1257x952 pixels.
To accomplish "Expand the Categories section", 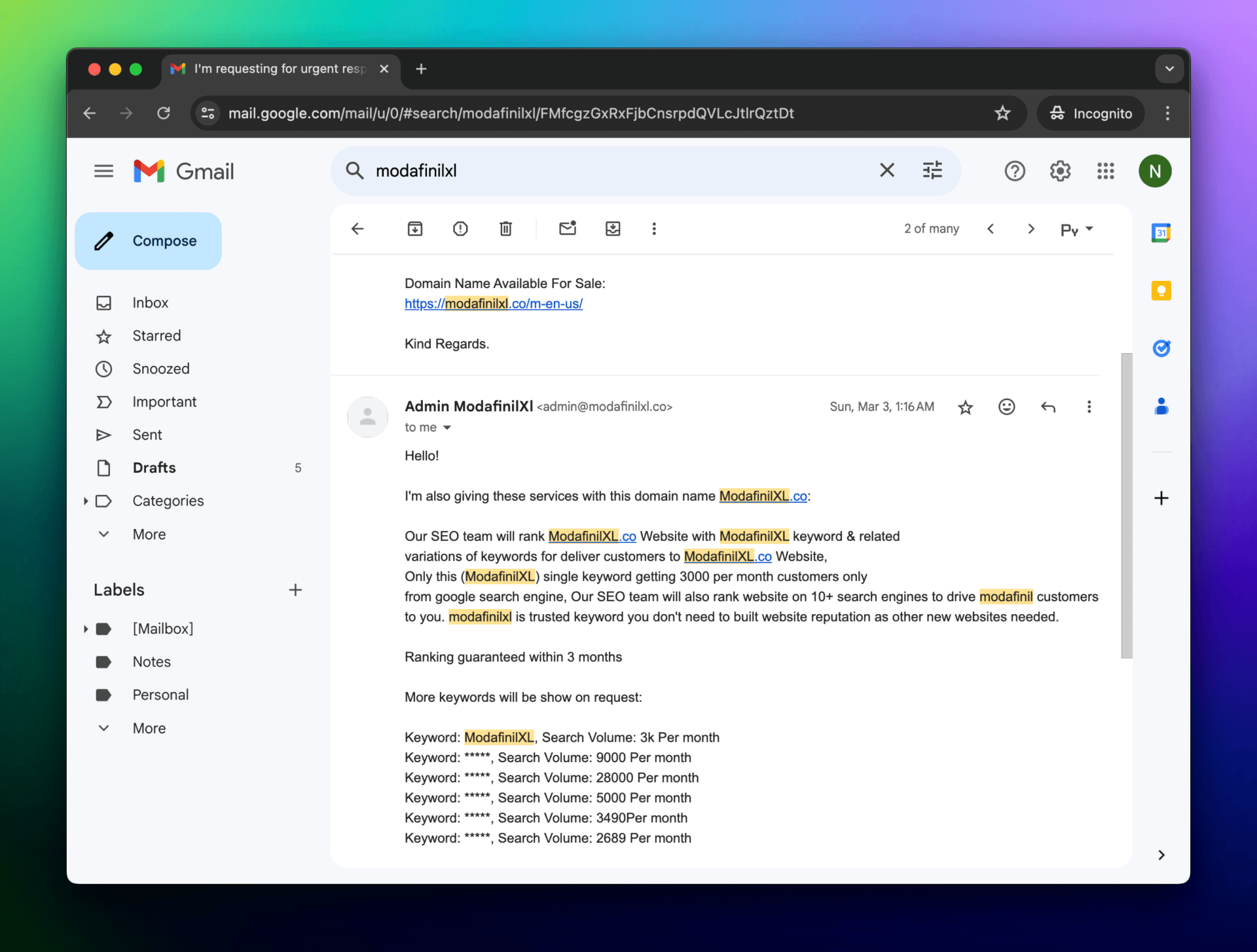I will tap(86, 502).
